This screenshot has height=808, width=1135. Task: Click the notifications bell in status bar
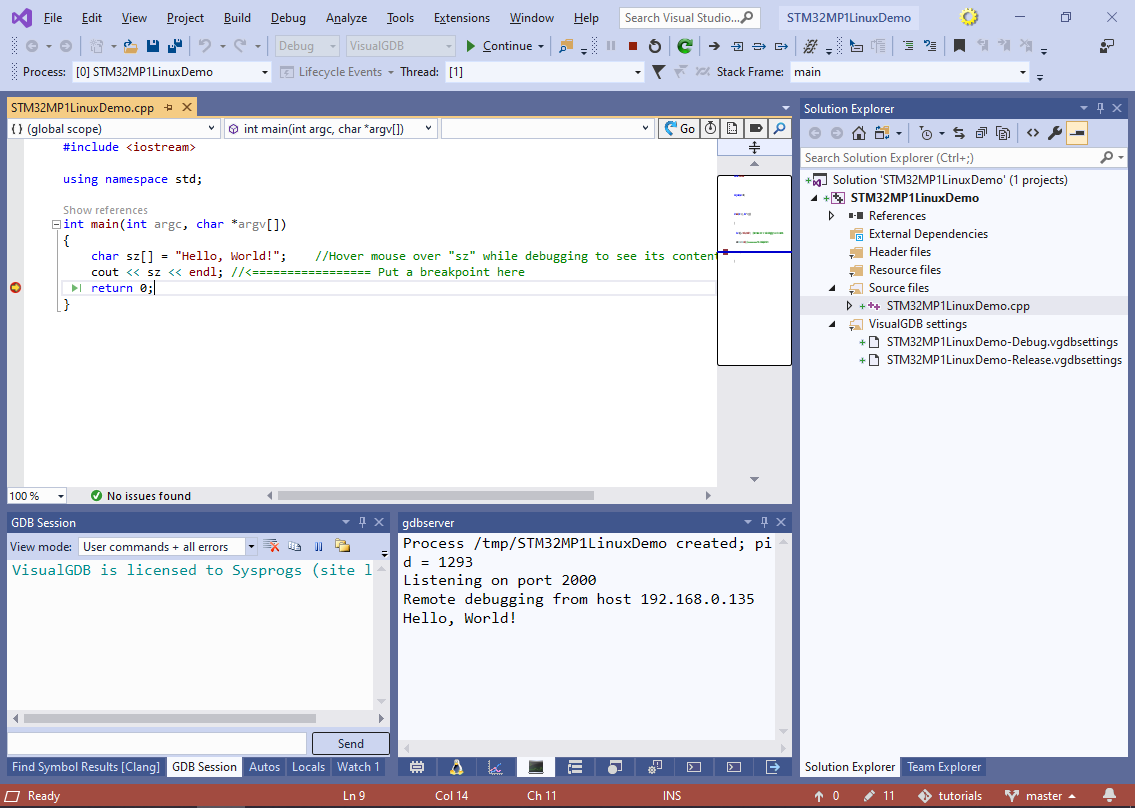coord(1109,796)
